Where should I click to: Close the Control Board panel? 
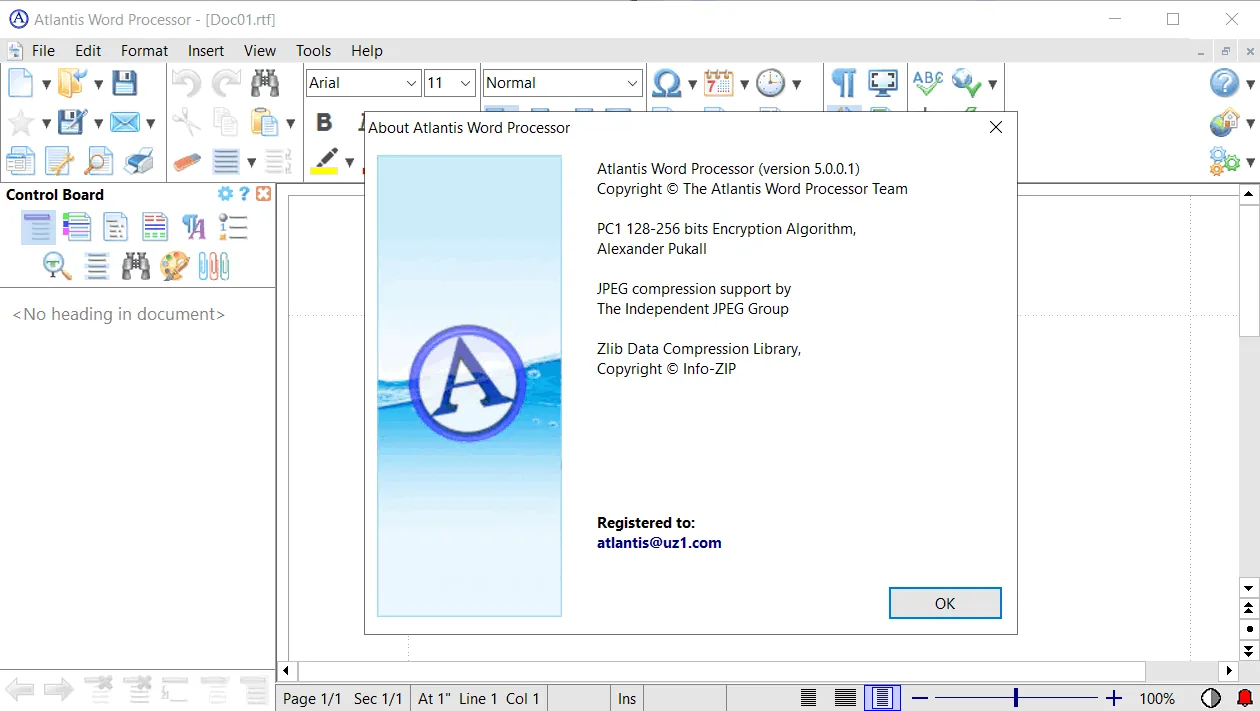[264, 194]
